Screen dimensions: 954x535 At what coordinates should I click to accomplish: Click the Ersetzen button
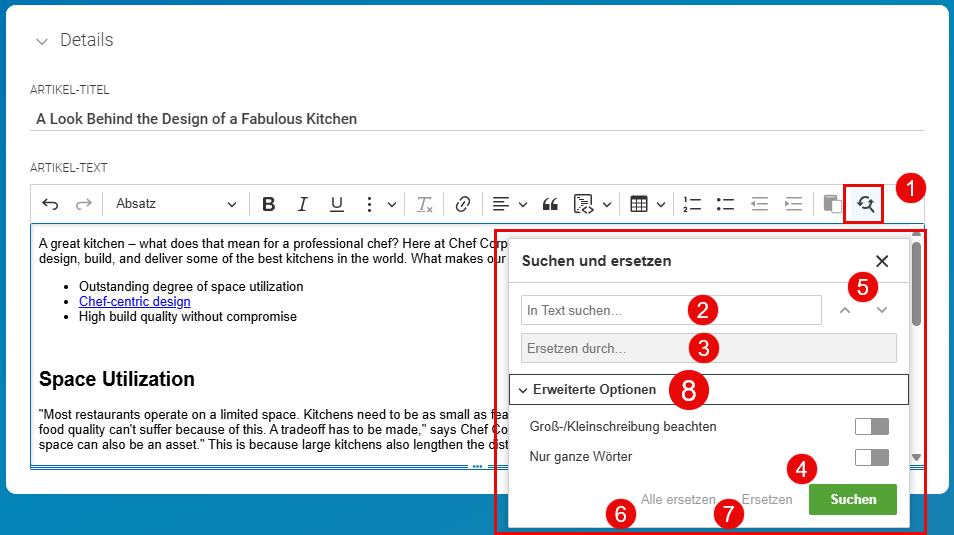[x=767, y=500]
